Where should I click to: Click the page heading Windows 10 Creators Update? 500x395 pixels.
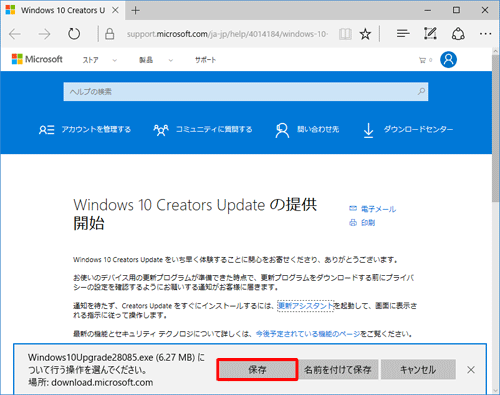pos(195,214)
